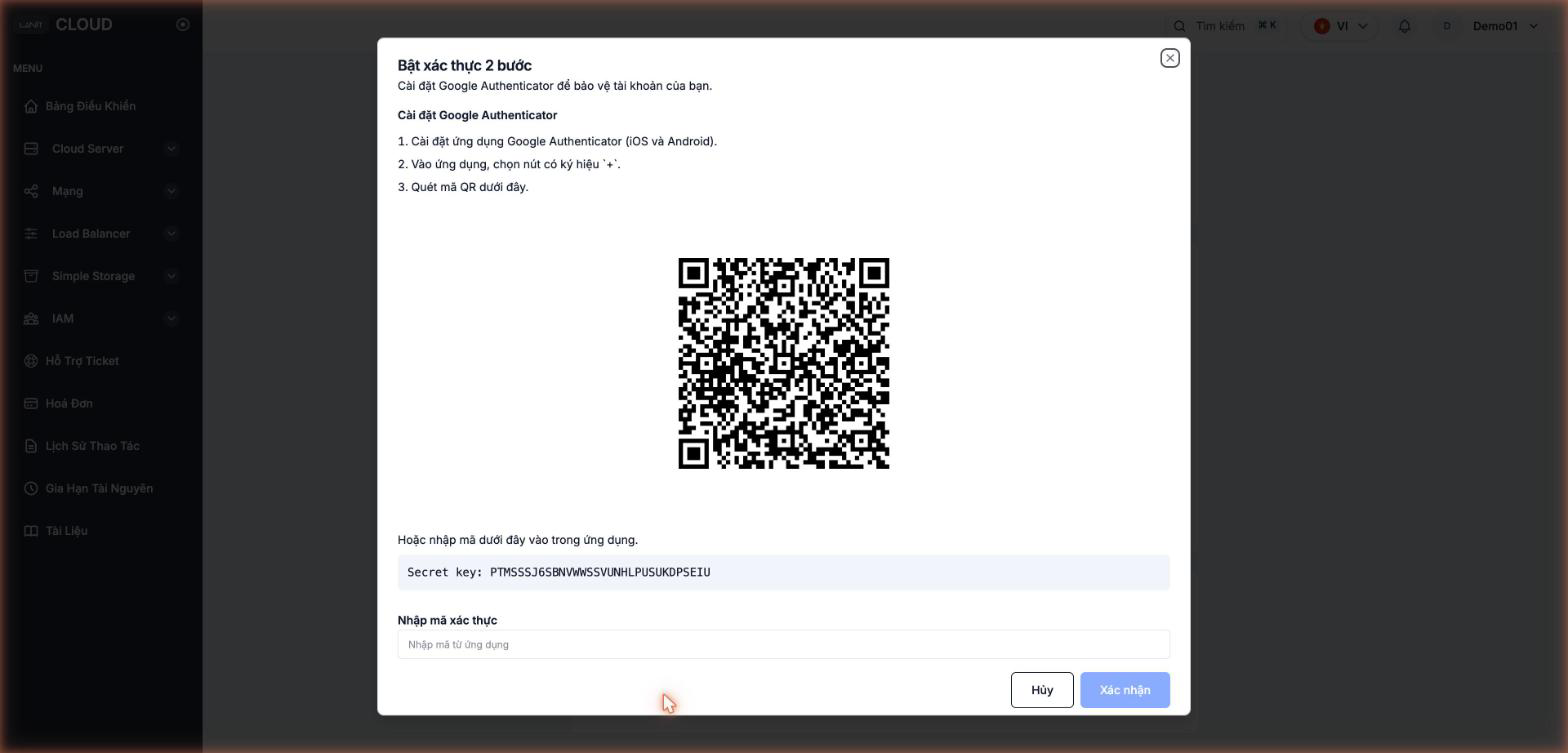Click the circular icon beside CLOUD logo

click(183, 25)
